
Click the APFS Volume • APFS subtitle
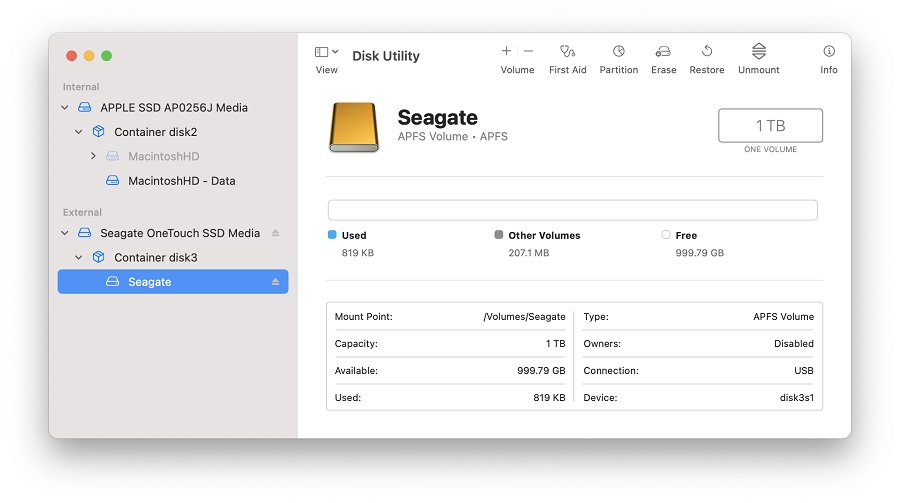tap(452, 137)
